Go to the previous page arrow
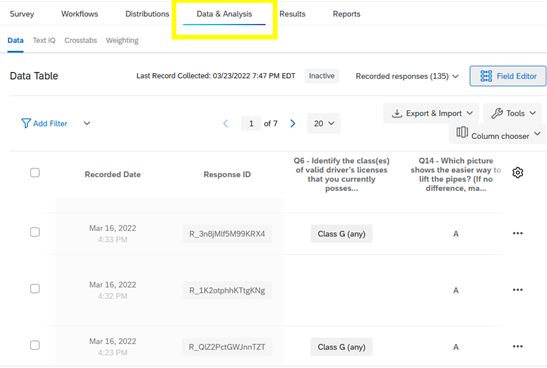The image size is (547, 368). (226, 123)
